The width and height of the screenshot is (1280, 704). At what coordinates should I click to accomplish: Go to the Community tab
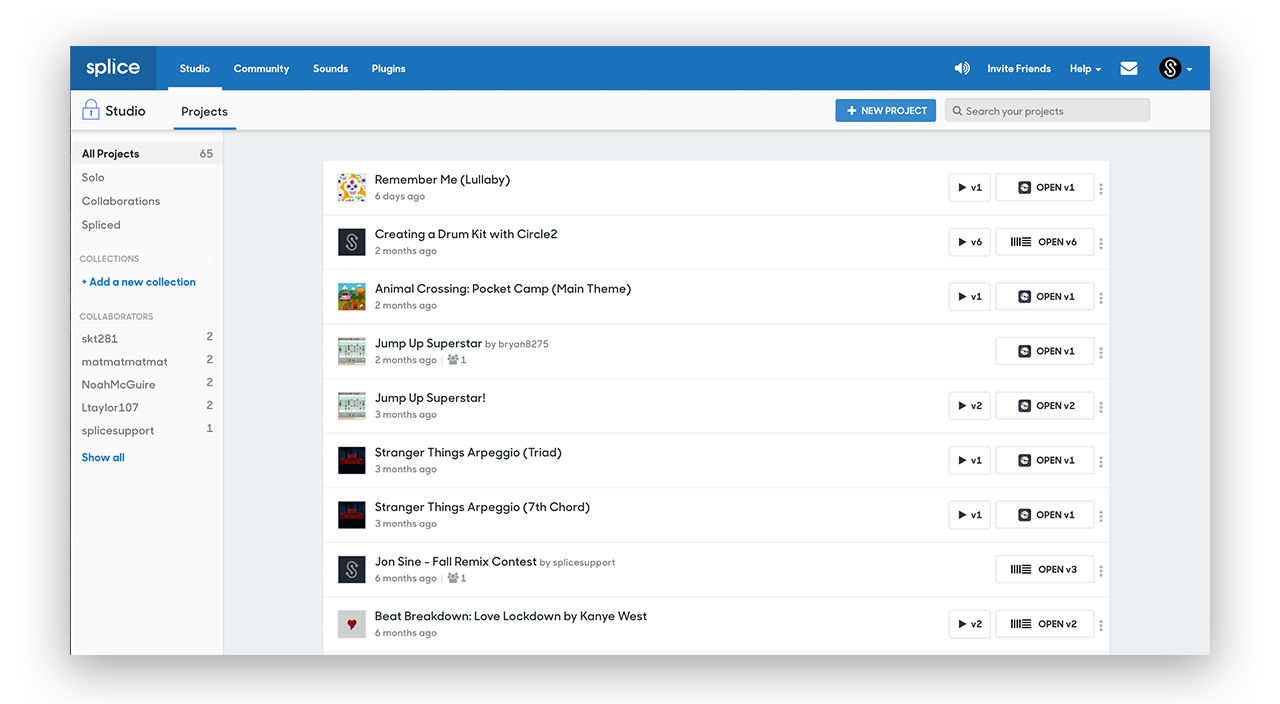[x=261, y=69]
